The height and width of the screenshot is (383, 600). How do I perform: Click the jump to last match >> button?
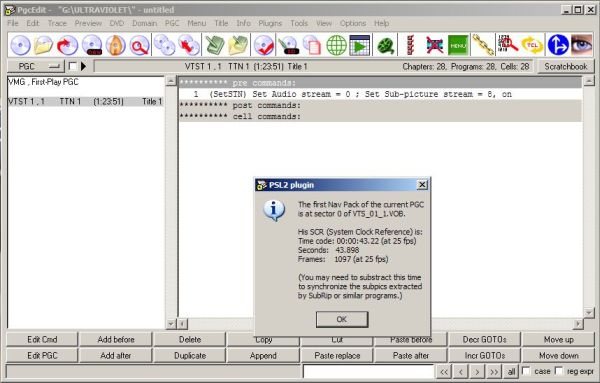pyautogui.click(x=494, y=371)
